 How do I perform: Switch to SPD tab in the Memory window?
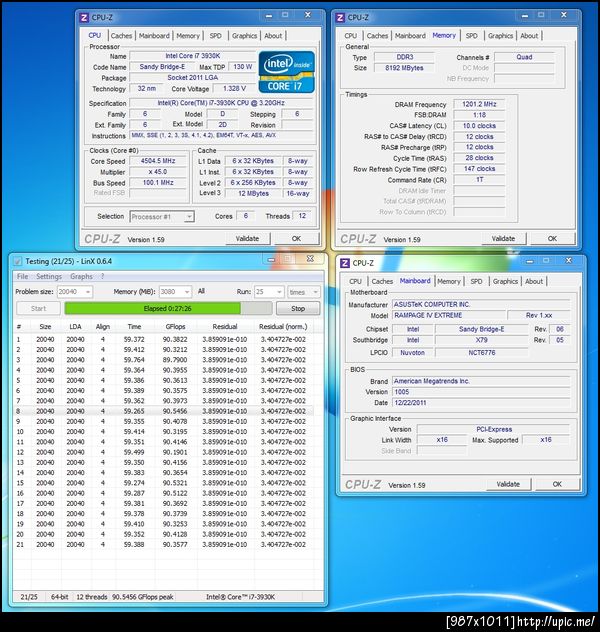[471, 36]
